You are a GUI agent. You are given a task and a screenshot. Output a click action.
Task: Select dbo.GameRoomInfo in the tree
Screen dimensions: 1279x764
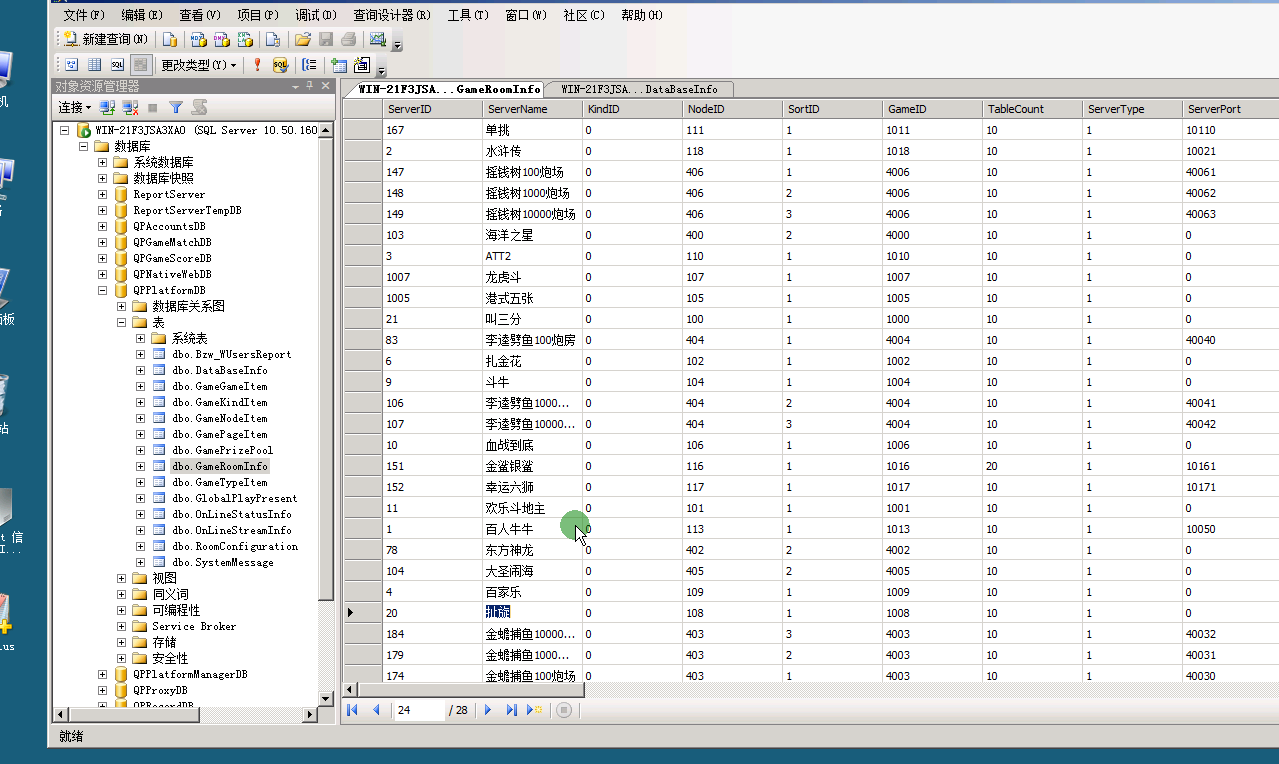click(219, 466)
